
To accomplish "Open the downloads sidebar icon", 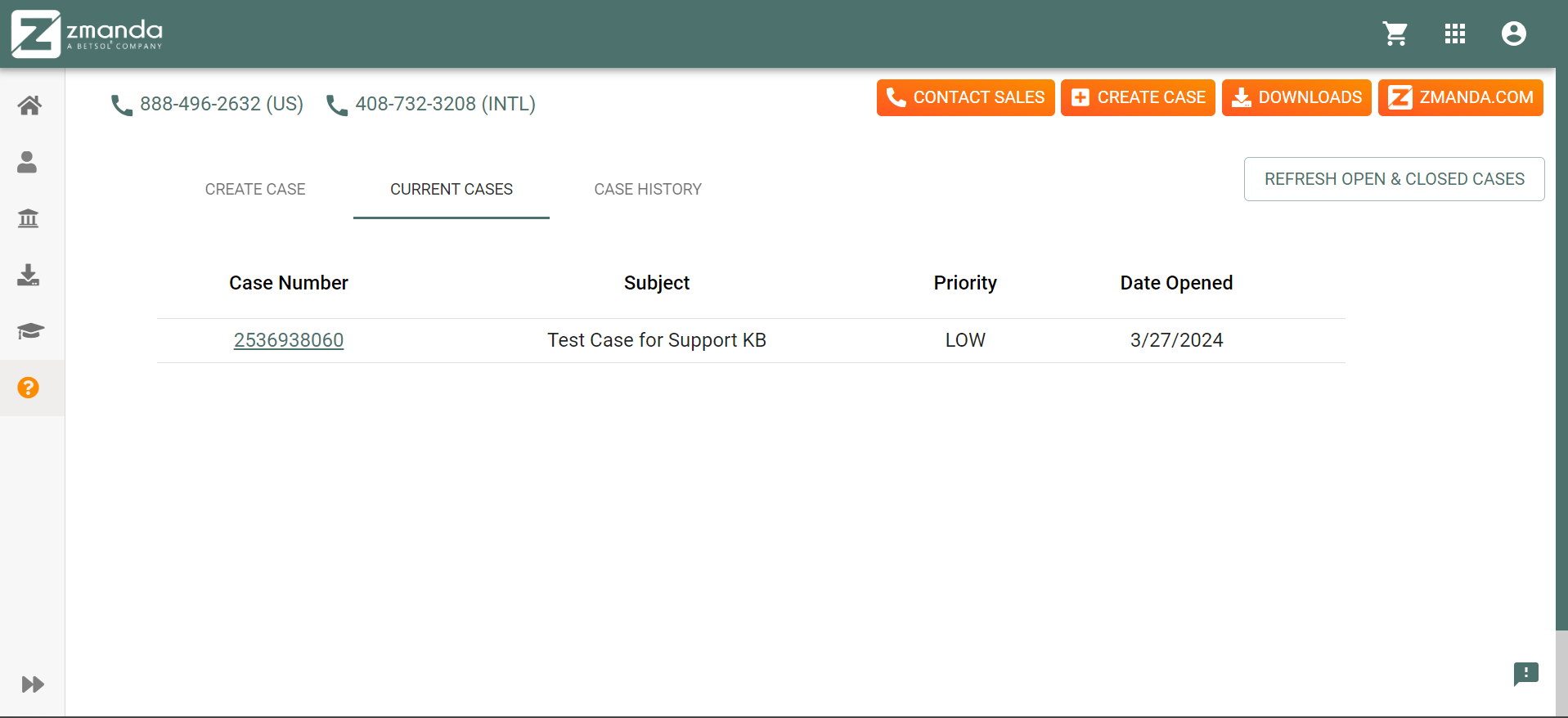I will pyautogui.click(x=29, y=275).
